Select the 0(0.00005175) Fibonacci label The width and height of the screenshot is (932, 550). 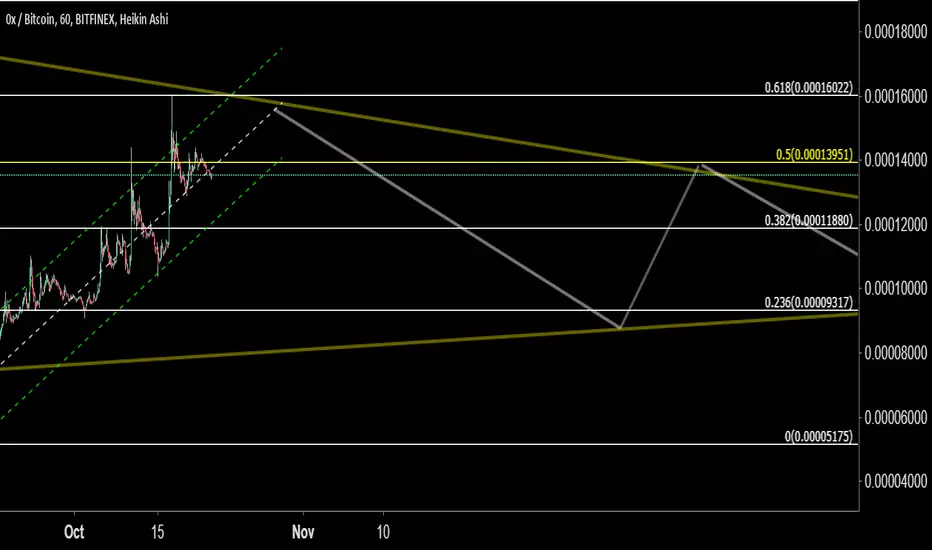coord(818,436)
